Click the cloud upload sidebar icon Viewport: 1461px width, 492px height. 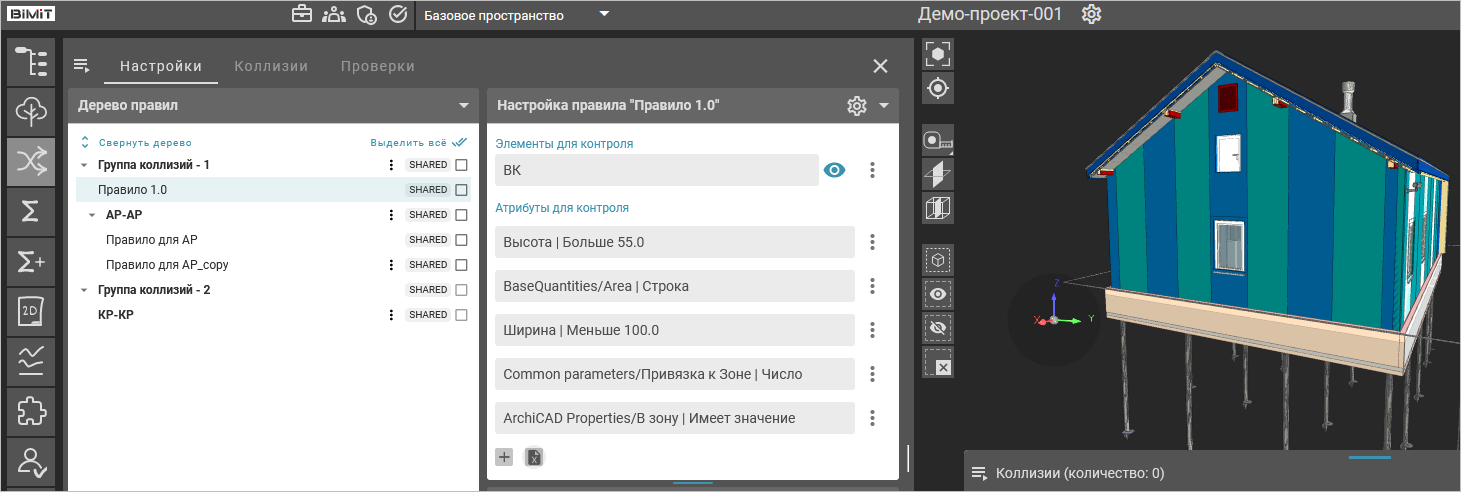pyautogui.click(x=31, y=111)
